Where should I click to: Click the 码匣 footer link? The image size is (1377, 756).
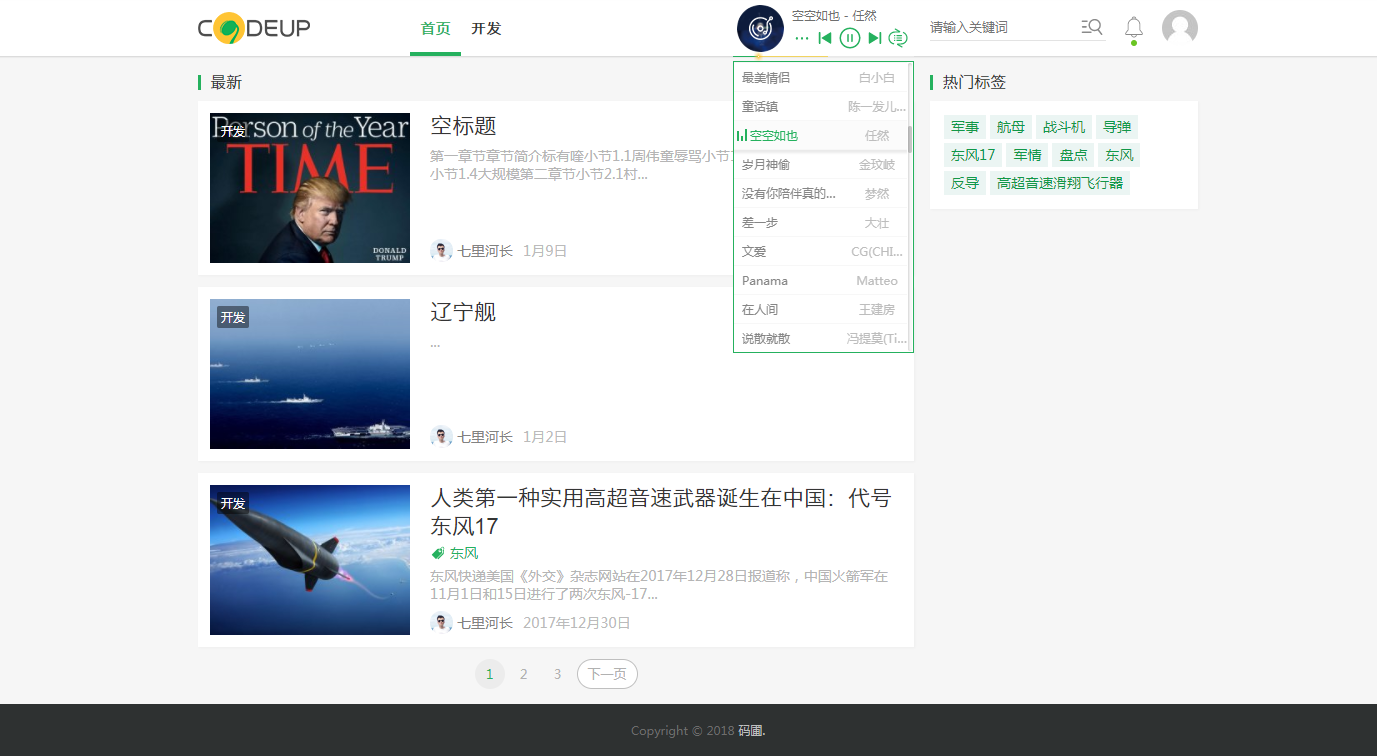pyautogui.click(x=751, y=731)
